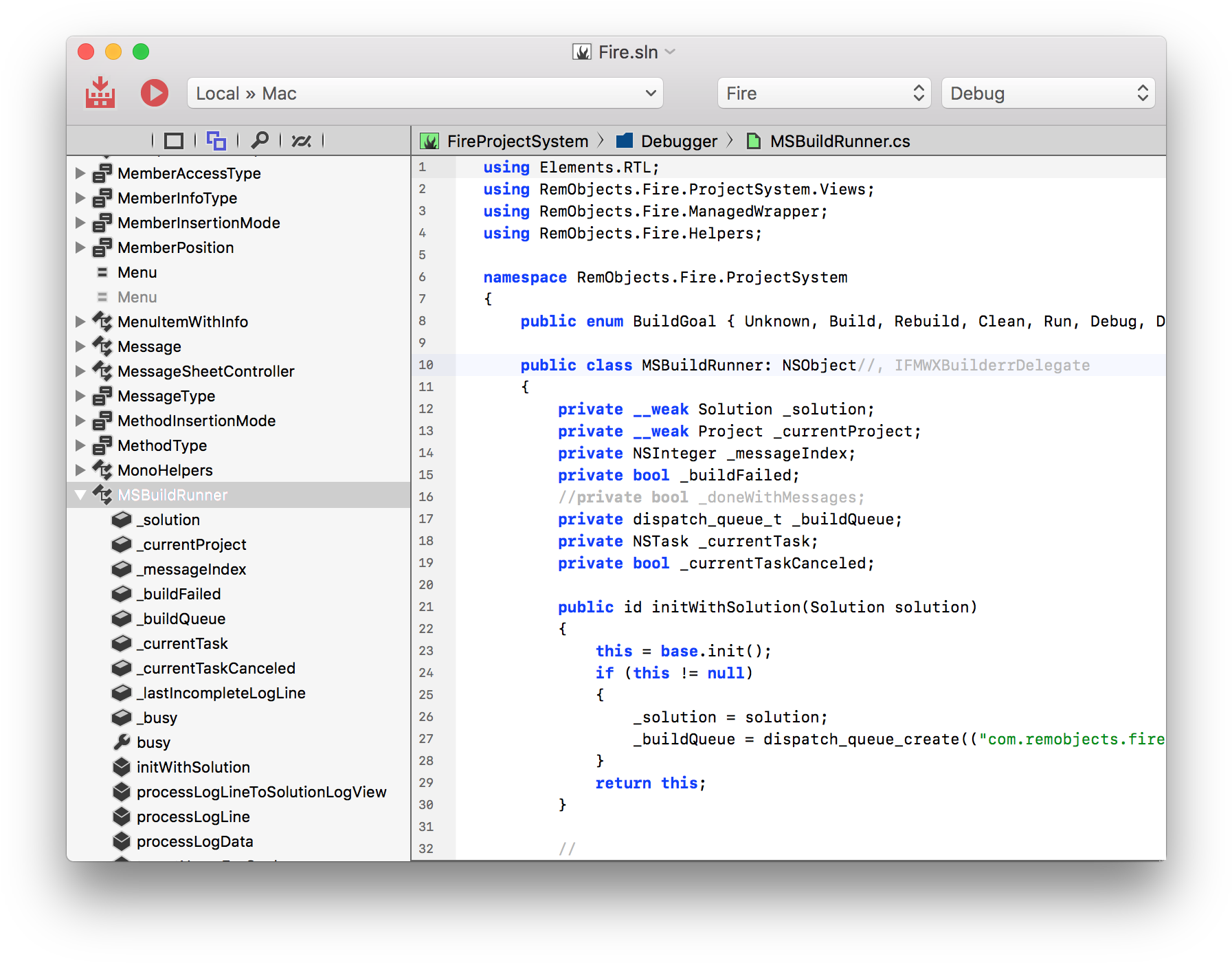Image resolution: width=1232 pixels, height=963 pixels.
Task: Select the initWithSolution member in the sidebar
Action: click(194, 766)
